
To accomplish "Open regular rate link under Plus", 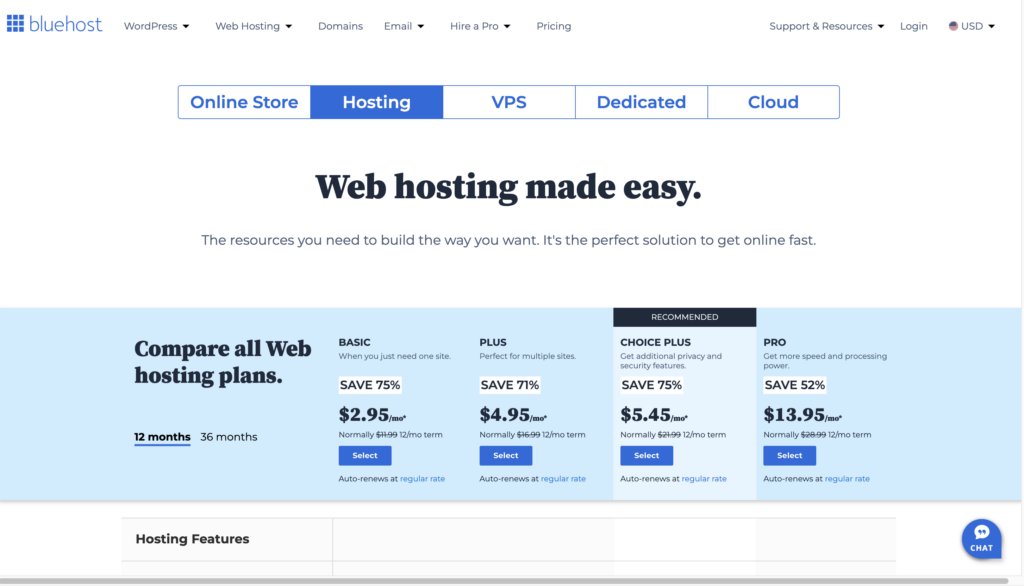I will (x=563, y=479).
